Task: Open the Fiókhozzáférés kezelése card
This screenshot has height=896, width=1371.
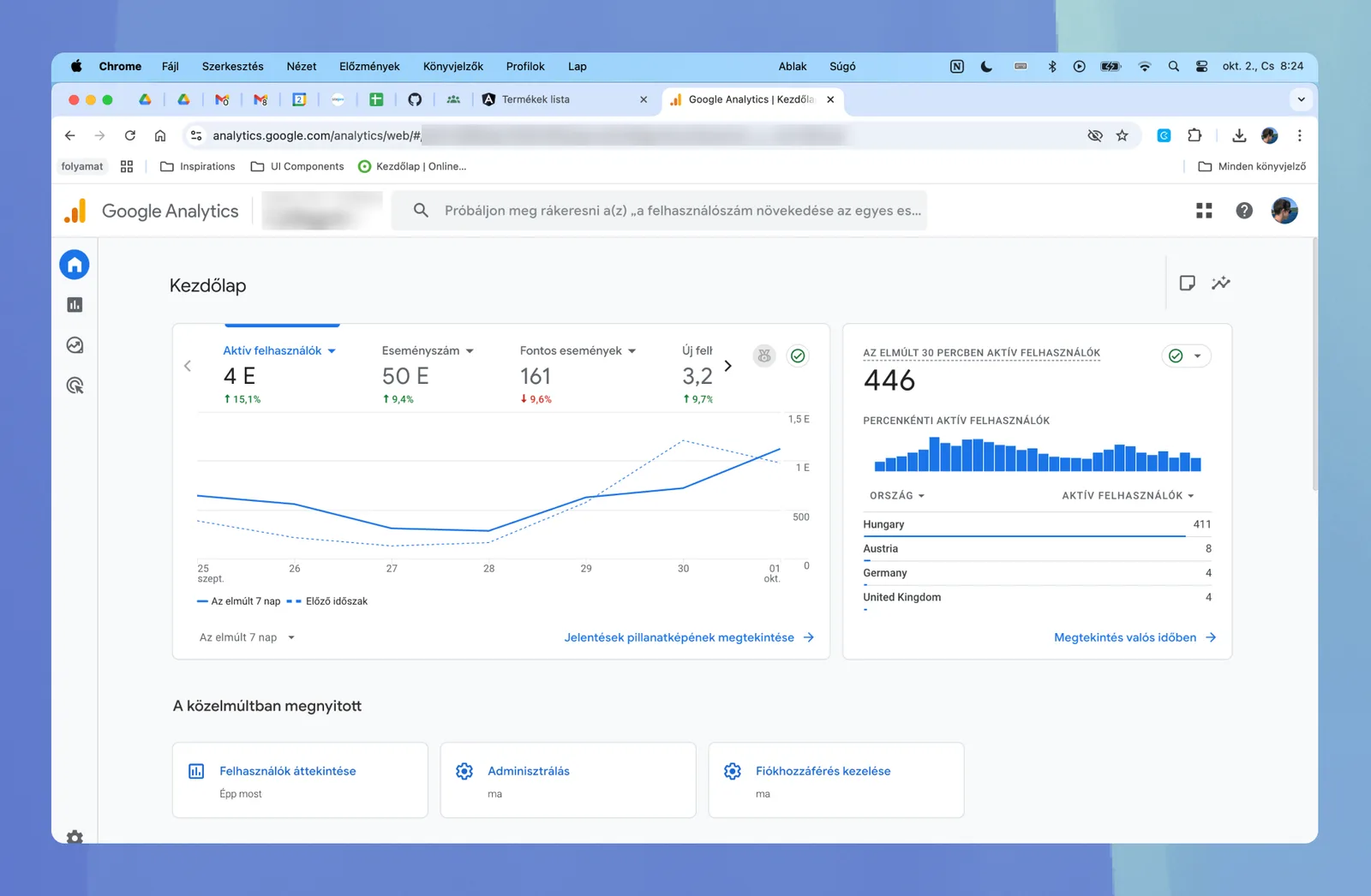Action: tap(836, 780)
